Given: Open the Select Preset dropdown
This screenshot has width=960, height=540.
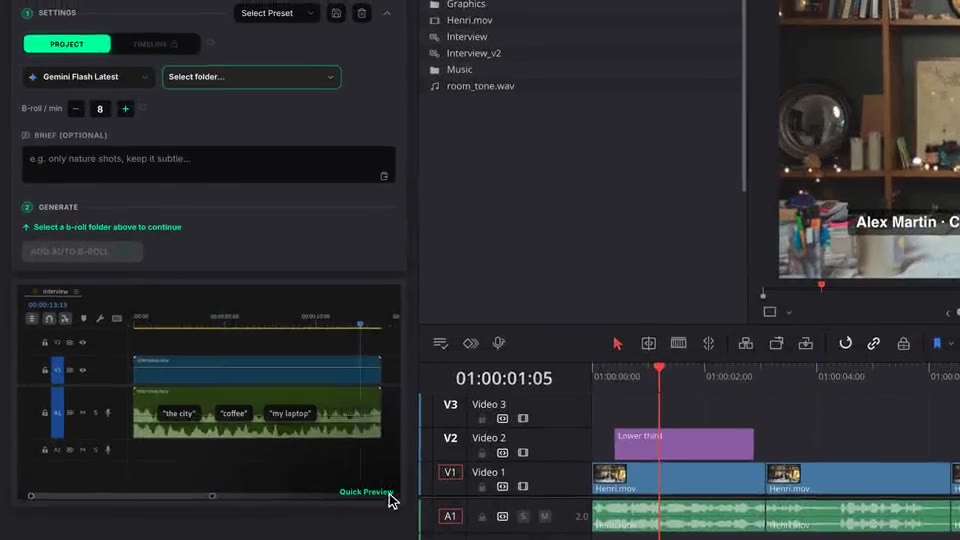Looking at the screenshot, I should [x=277, y=13].
